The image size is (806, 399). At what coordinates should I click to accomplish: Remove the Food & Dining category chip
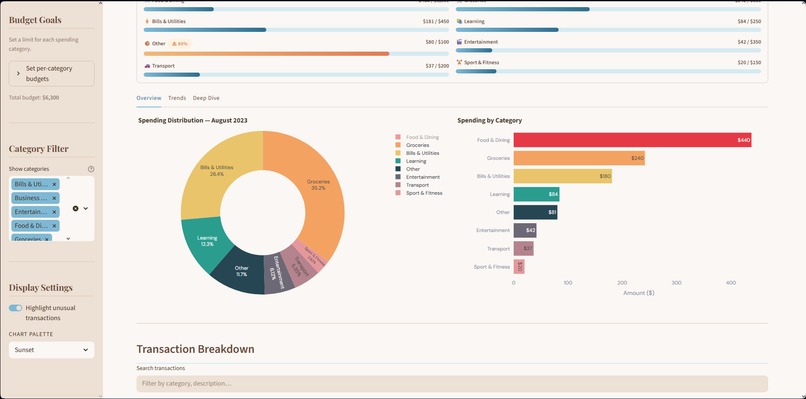54,226
